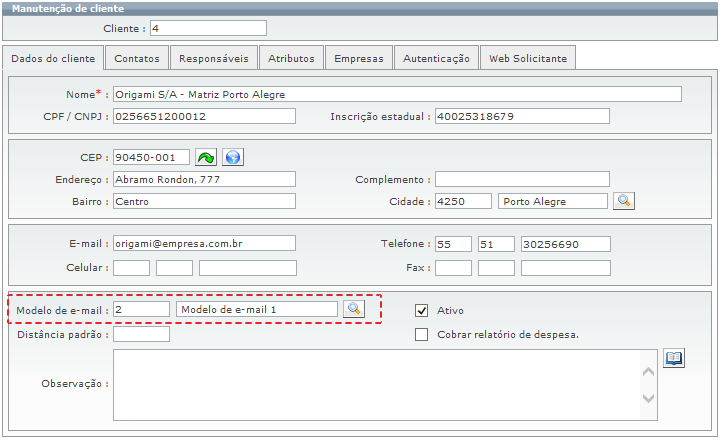This screenshot has height=440, width=721.
Task: Focus the E-mail input field
Action: [204, 243]
